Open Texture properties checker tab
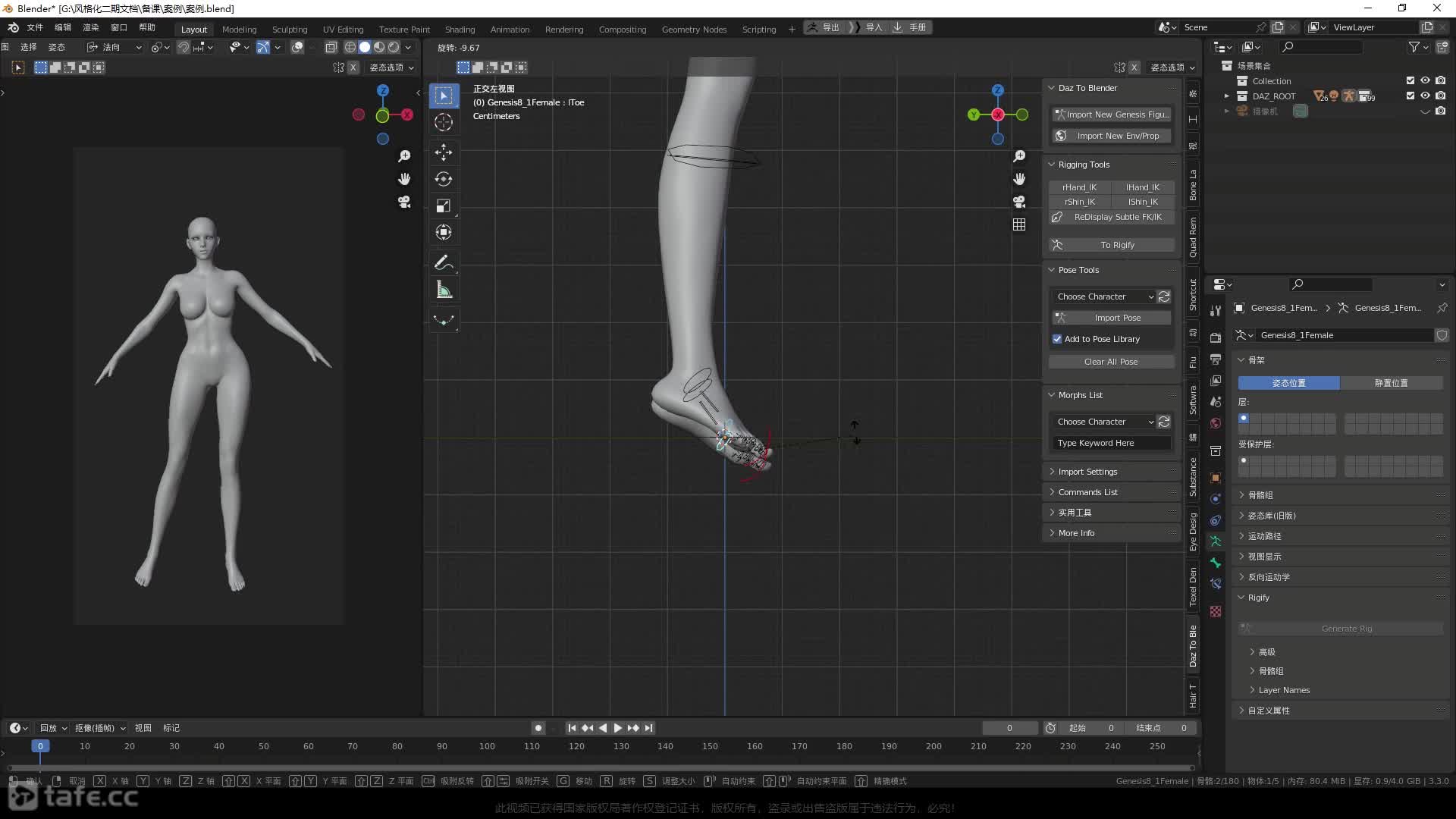The width and height of the screenshot is (1456, 819). [x=1216, y=611]
